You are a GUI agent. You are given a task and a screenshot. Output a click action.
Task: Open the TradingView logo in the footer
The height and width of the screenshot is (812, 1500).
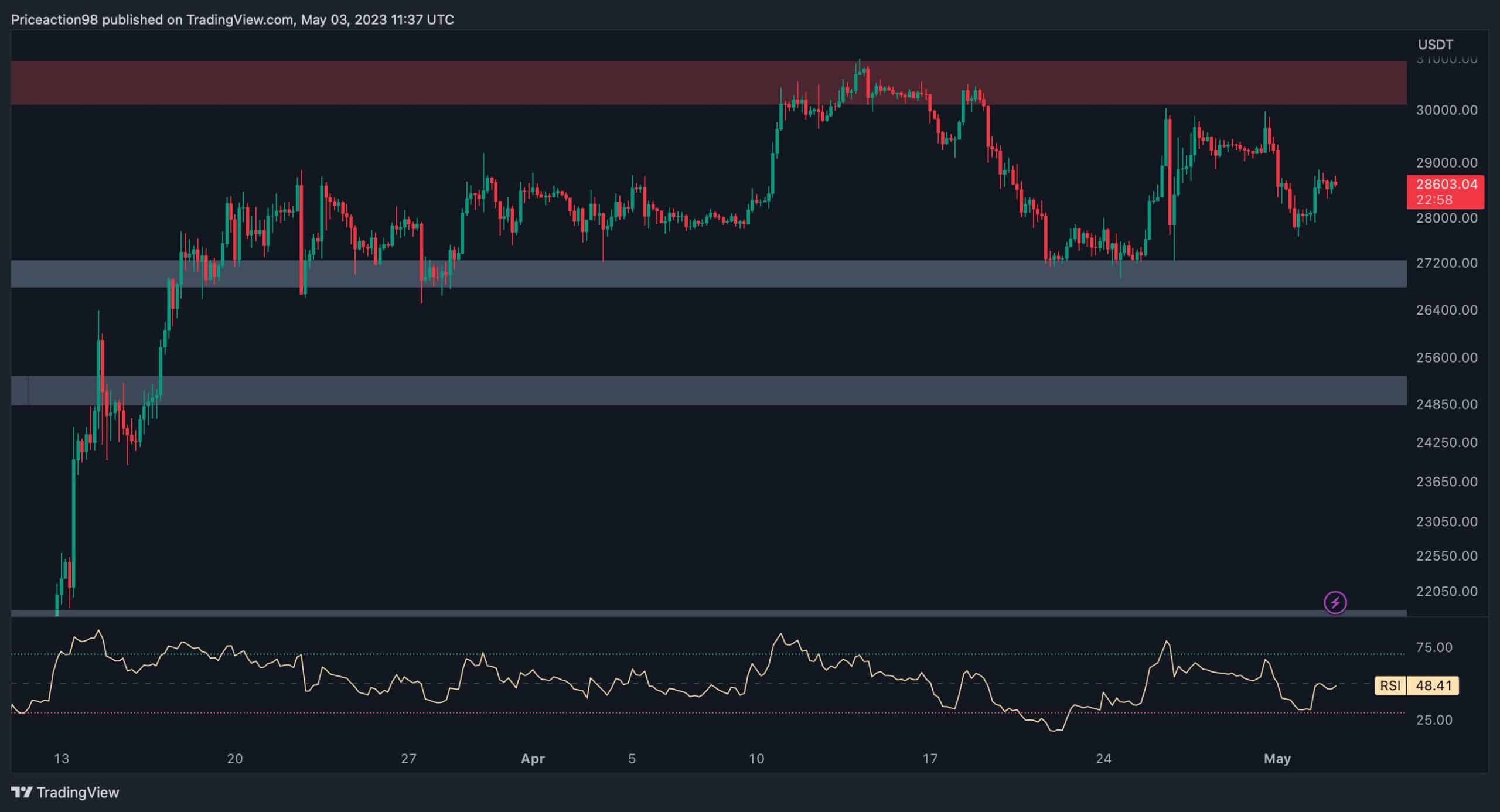click(65, 793)
